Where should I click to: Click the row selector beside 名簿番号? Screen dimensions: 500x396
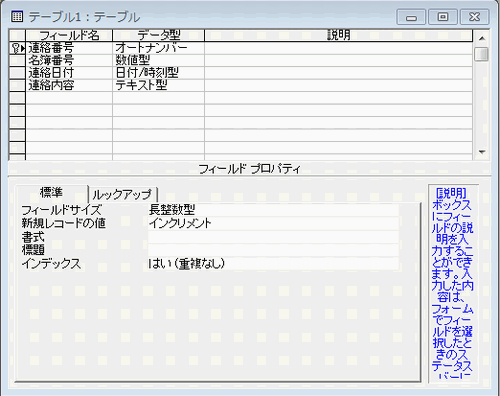click(17, 61)
